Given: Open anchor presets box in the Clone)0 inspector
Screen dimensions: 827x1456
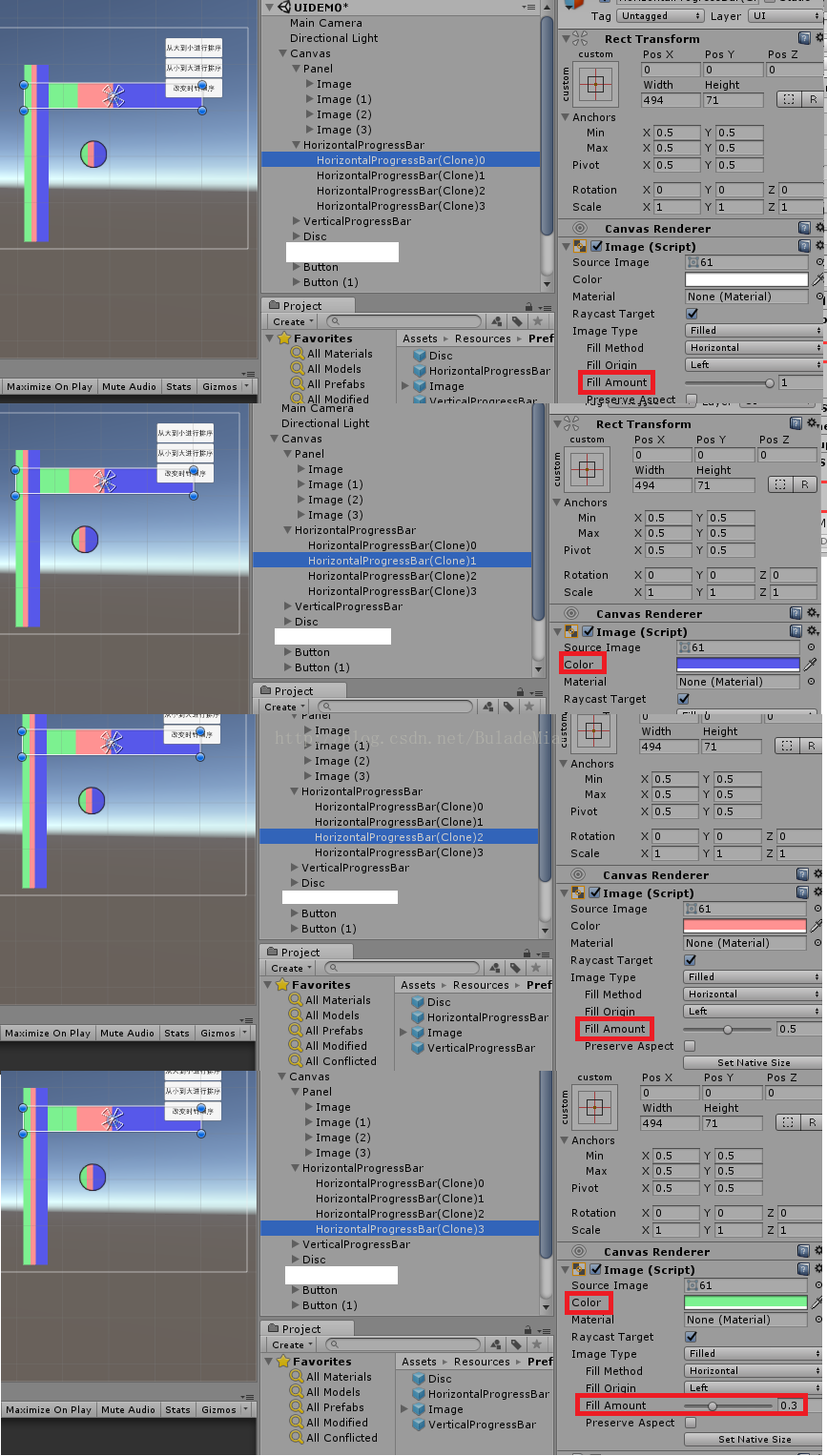Looking at the screenshot, I should 596,85.
